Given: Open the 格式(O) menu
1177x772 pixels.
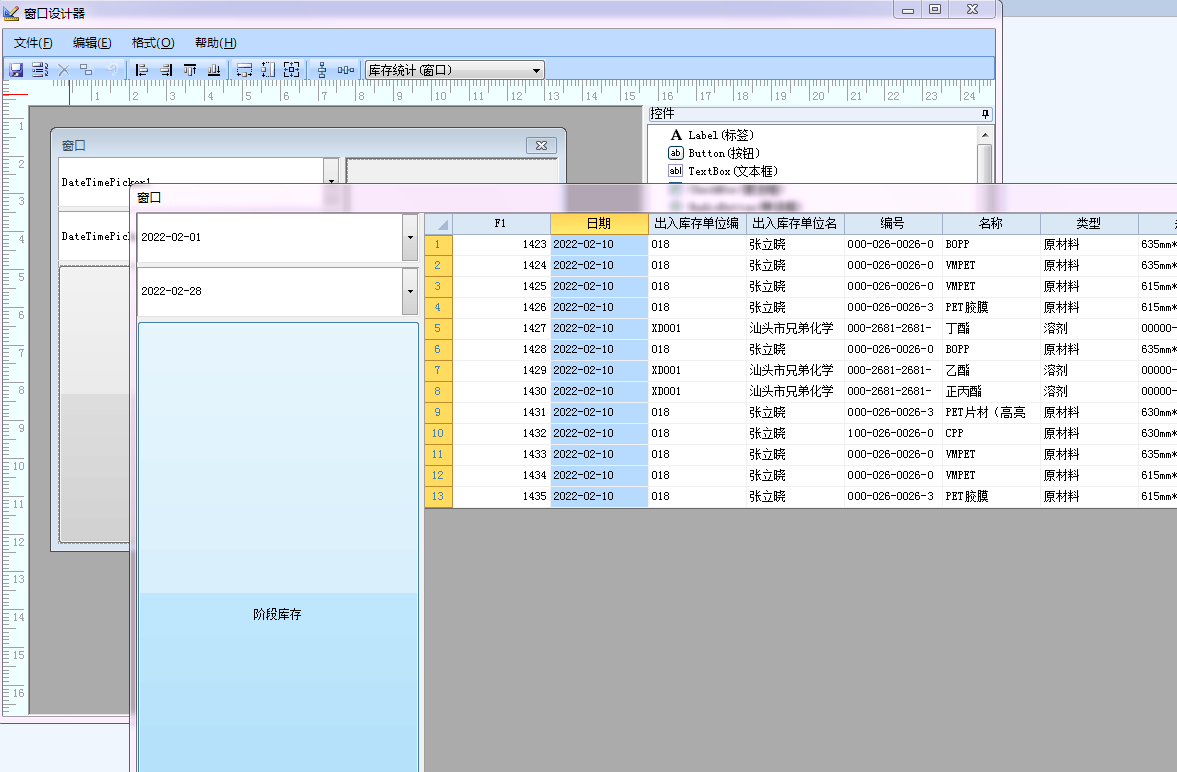Looking at the screenshot, I should [153, 43].
